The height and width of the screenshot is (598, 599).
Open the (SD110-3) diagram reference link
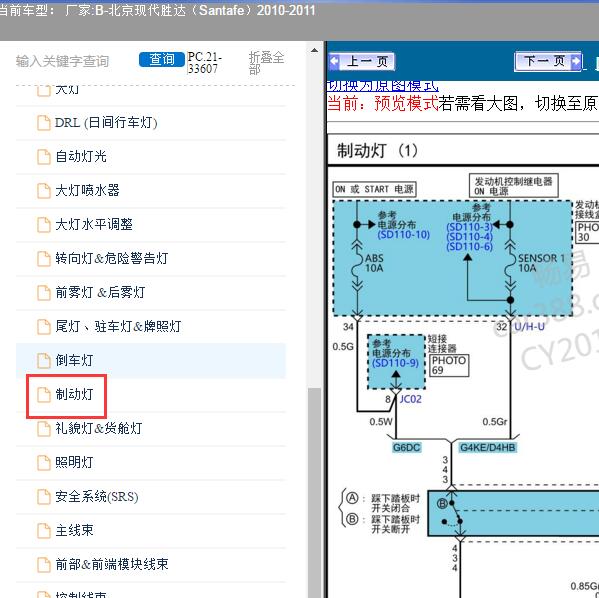coord(469,227)
